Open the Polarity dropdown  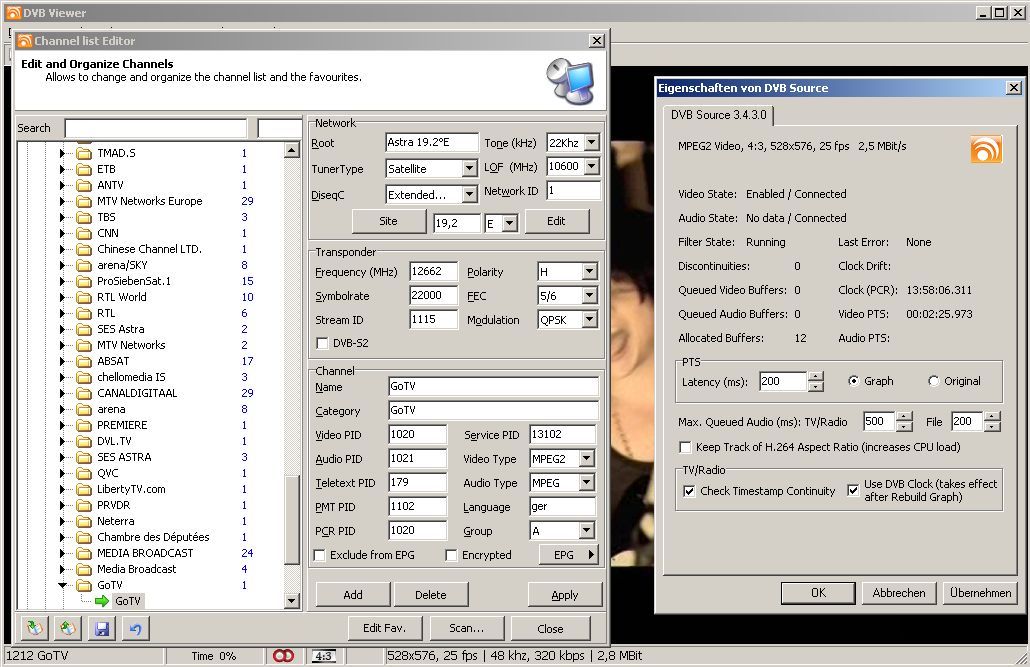click(x=589, y=271)
